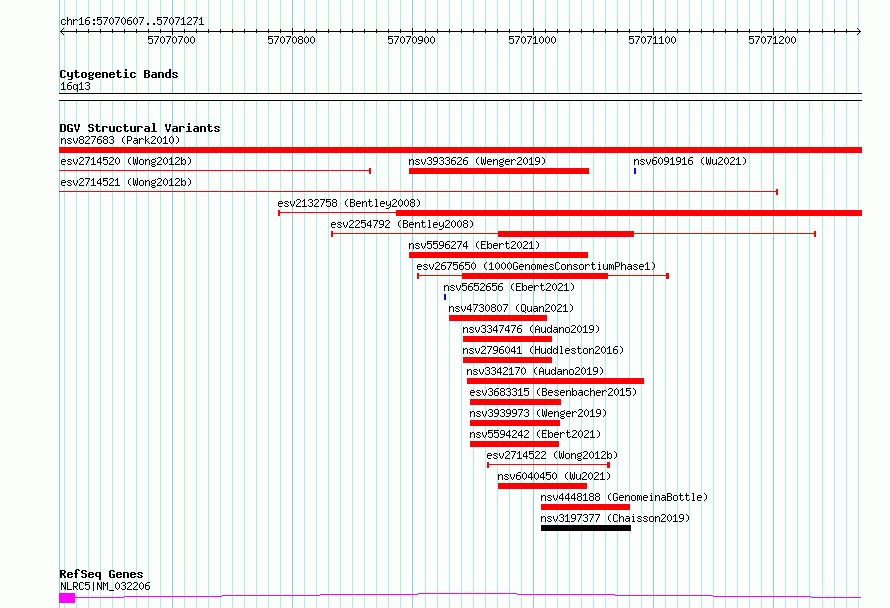Select the red nsv4448188 variant bar
Viewport: 890px width, 608px height.
click(x=585, y=507)
